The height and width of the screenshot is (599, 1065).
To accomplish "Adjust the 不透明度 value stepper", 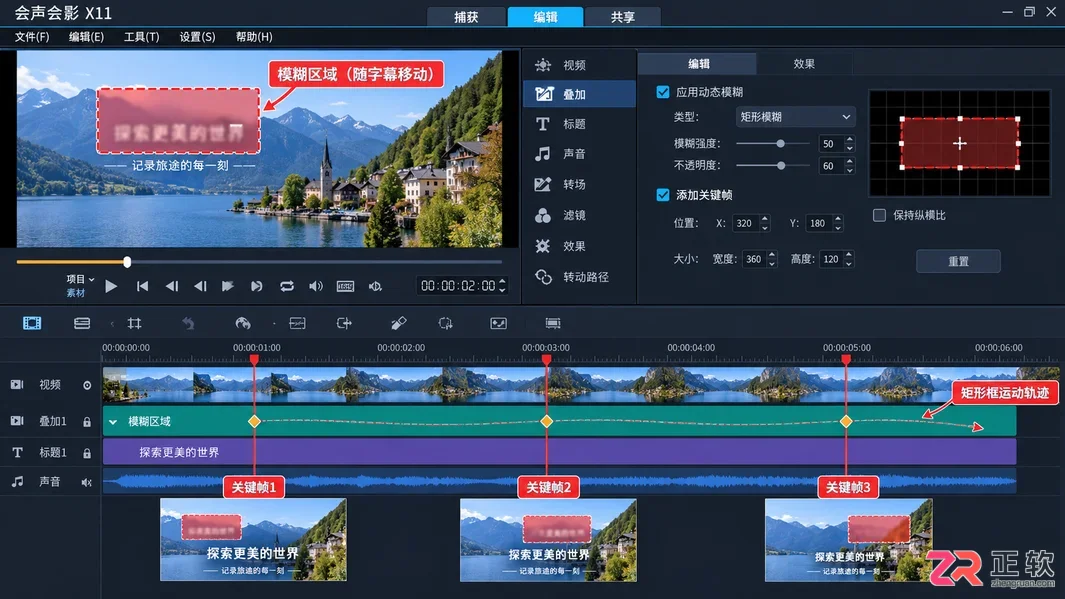I will 850,166.
